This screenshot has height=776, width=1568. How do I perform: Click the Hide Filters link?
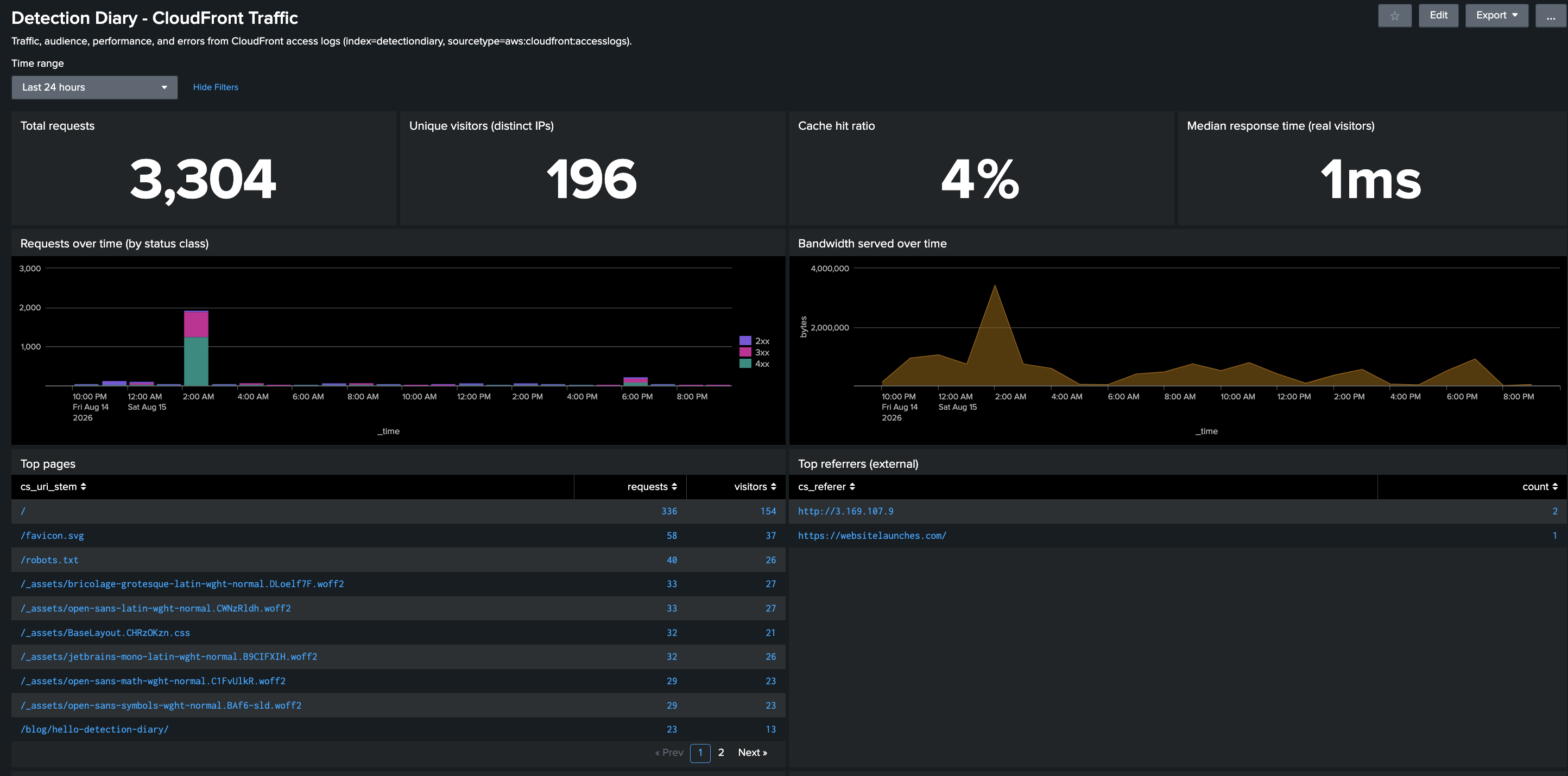click(216, 87)
